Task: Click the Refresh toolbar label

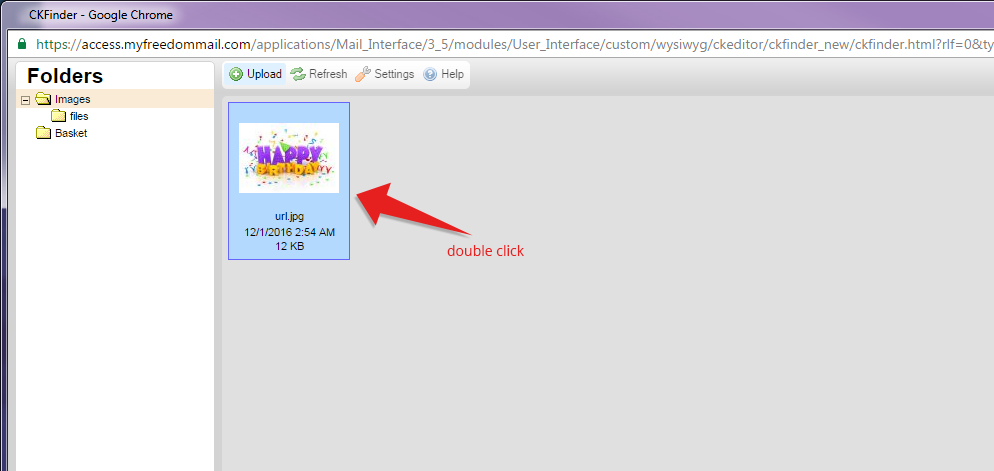Action: 328,74
